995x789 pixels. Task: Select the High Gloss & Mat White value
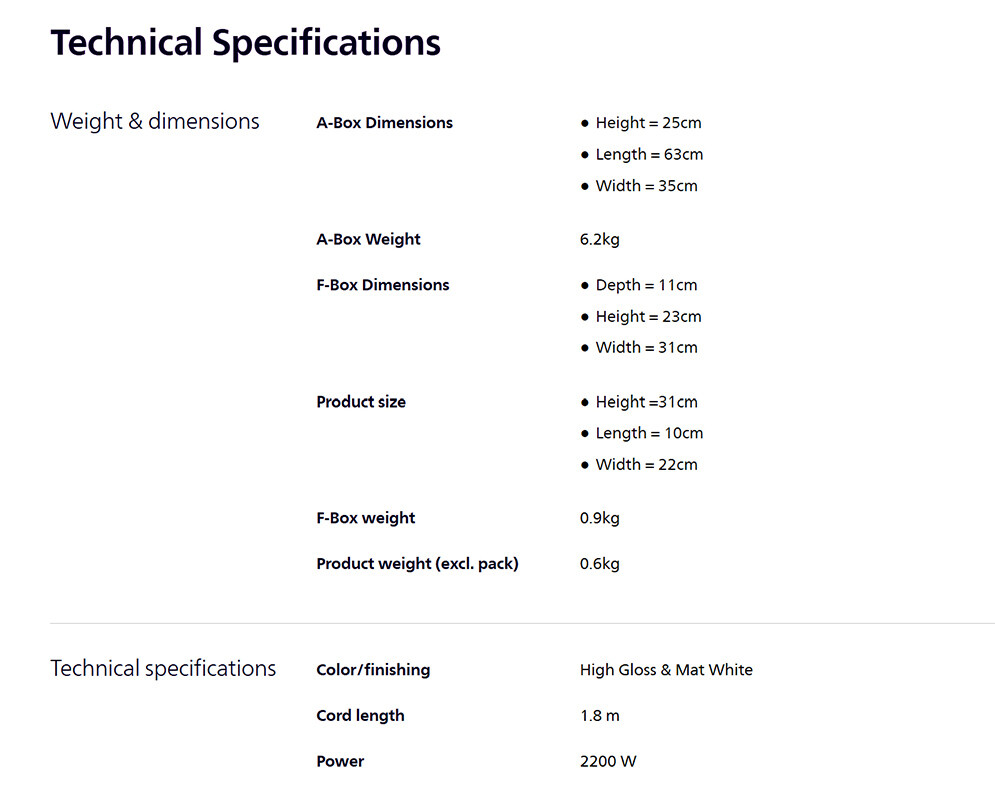[666, 670]
